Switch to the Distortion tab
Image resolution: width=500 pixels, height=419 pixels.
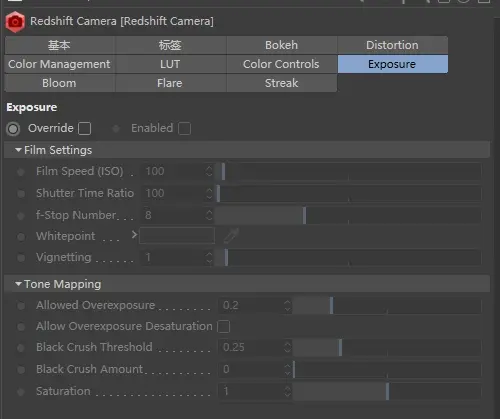pyautogui.click(x=393, y=45)
